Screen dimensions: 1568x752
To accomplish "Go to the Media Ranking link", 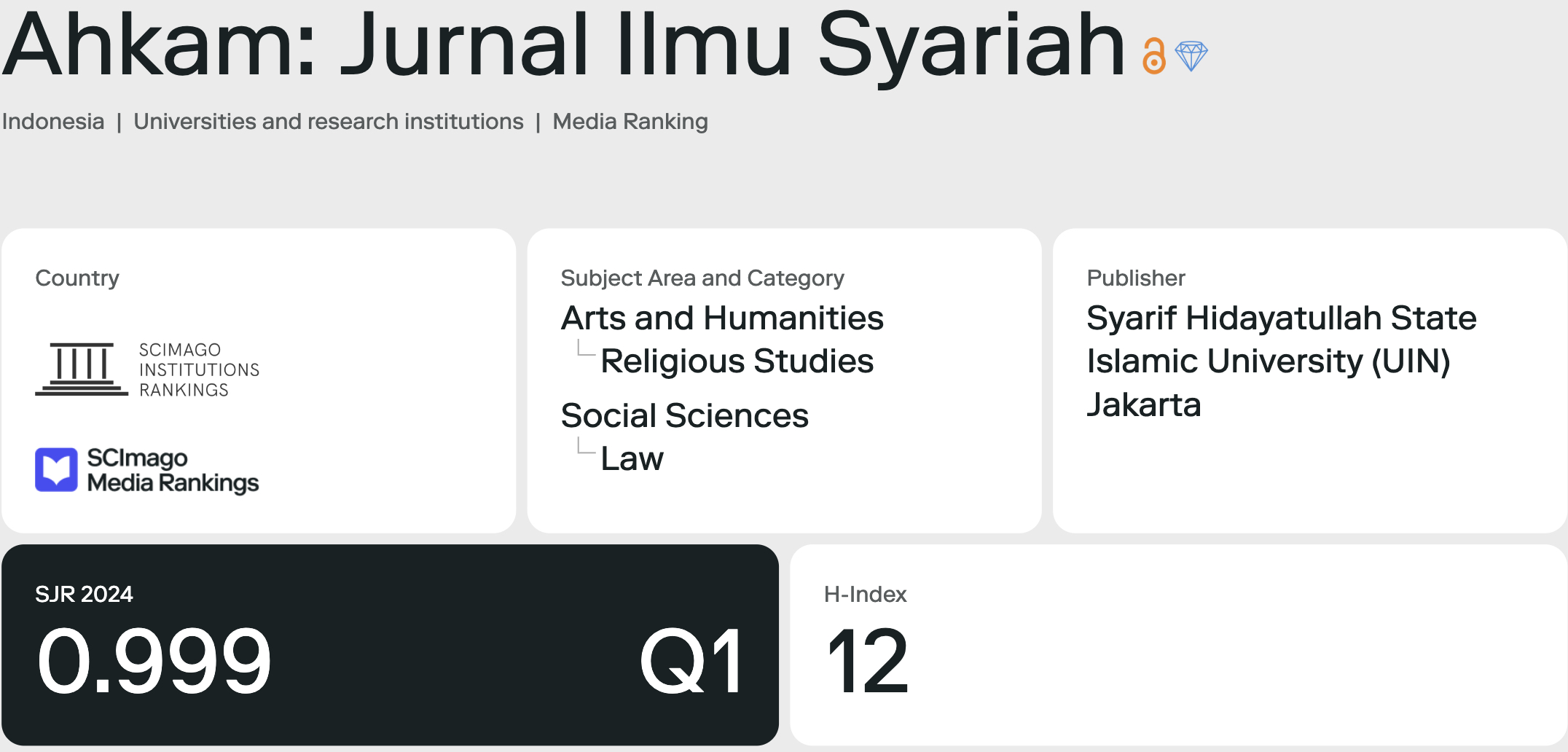I will 630,121.
